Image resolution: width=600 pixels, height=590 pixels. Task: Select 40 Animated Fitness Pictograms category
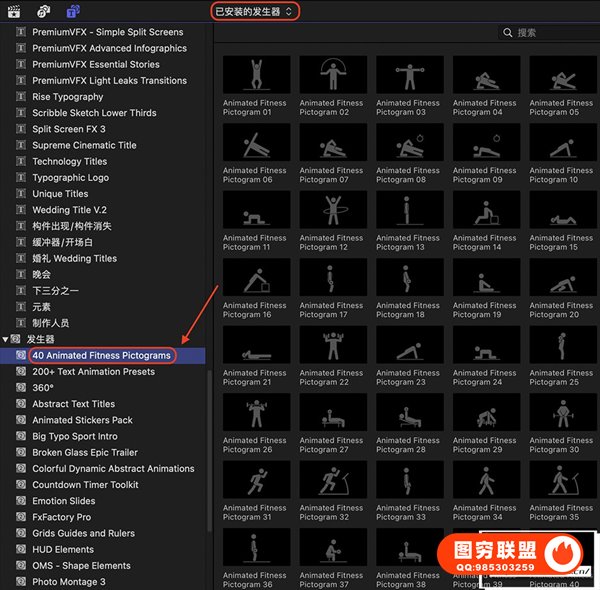click(x=101, y=355)
